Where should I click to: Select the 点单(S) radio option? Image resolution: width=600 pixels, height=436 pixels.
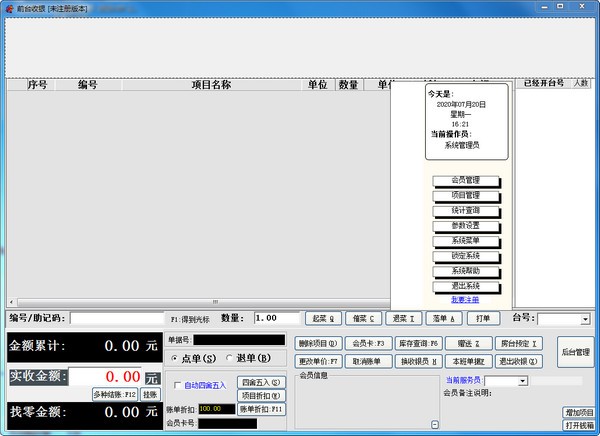[x=174, y=359]
